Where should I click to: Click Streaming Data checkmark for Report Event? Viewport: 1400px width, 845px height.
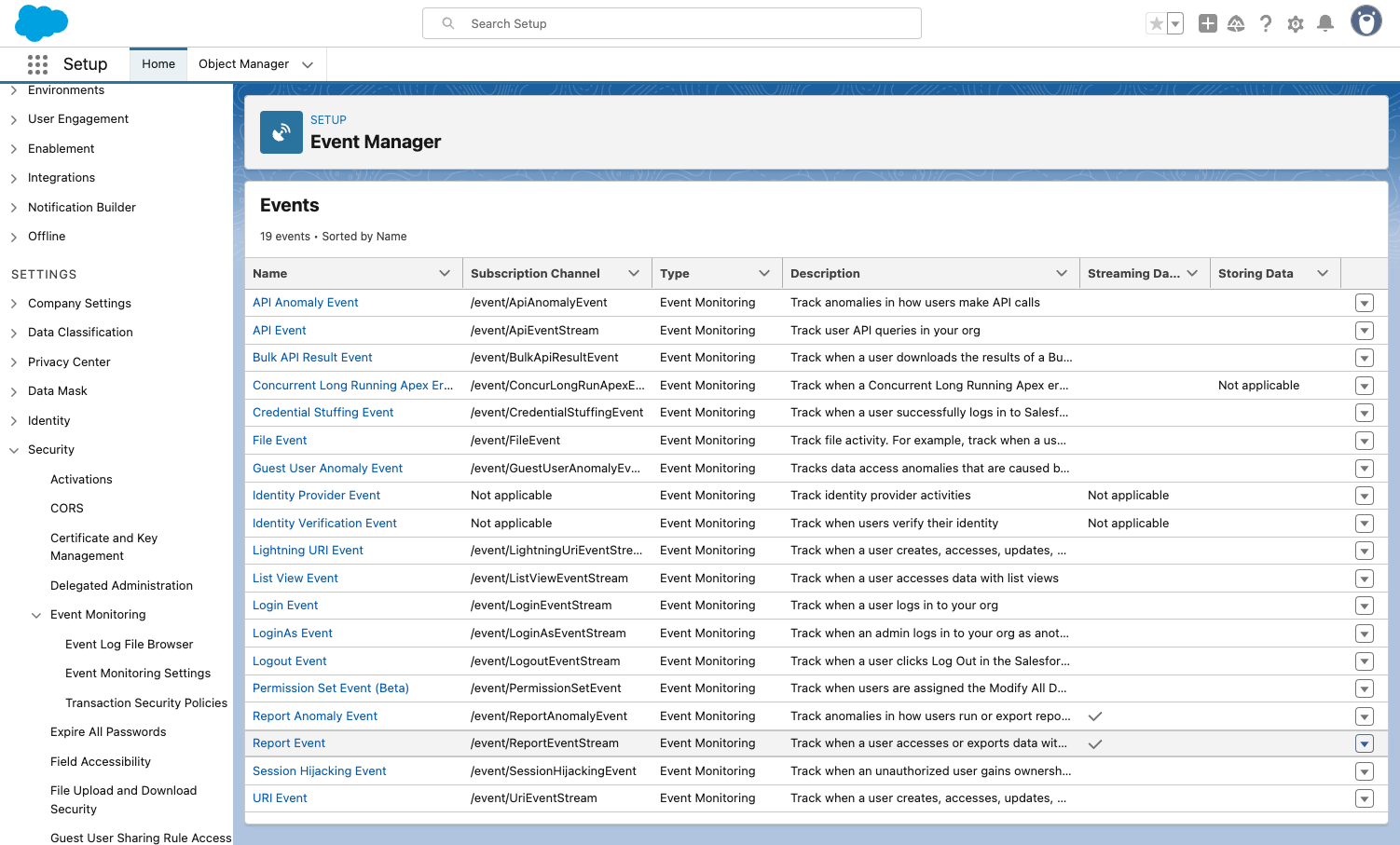[1095, 743]
